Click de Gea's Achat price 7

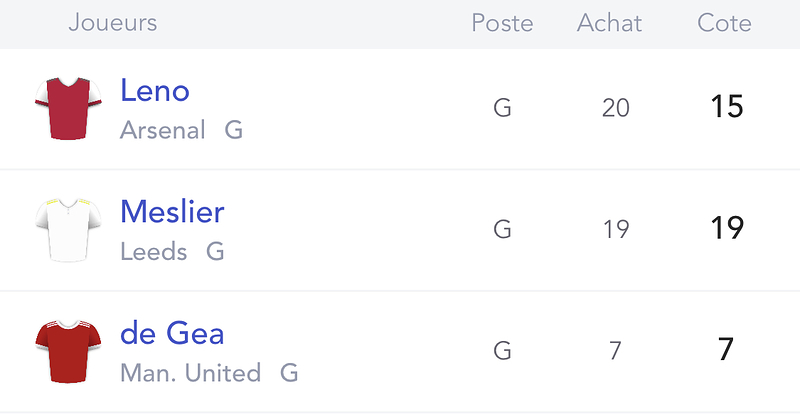[x=615, y=351]
